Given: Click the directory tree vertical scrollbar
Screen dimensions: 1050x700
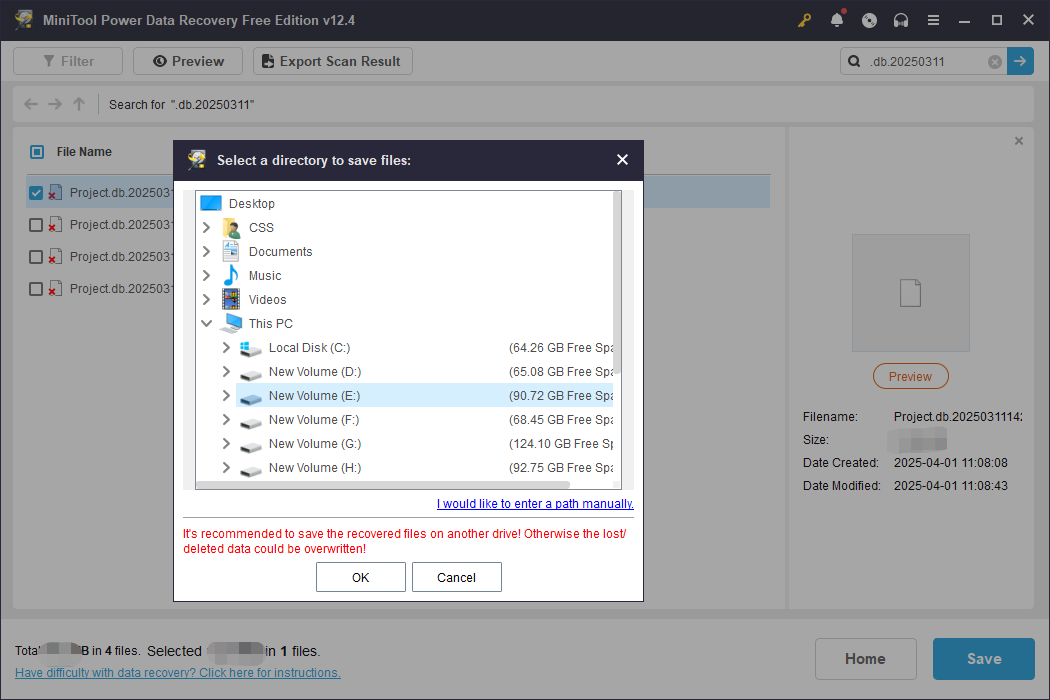Looking at the screenshot, I should [617, 284].
